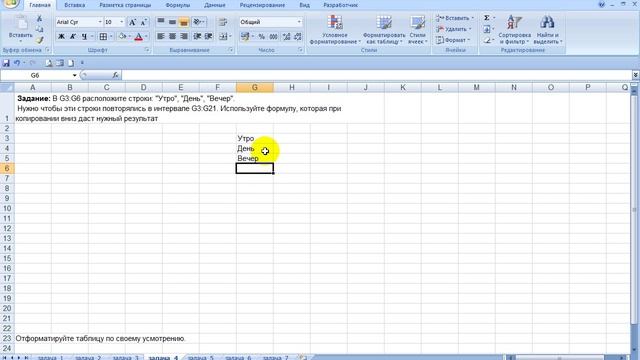Screen dimensions: 640x360
Task: Open Форматировать как таблицу gallery
Action: [384, 30]
